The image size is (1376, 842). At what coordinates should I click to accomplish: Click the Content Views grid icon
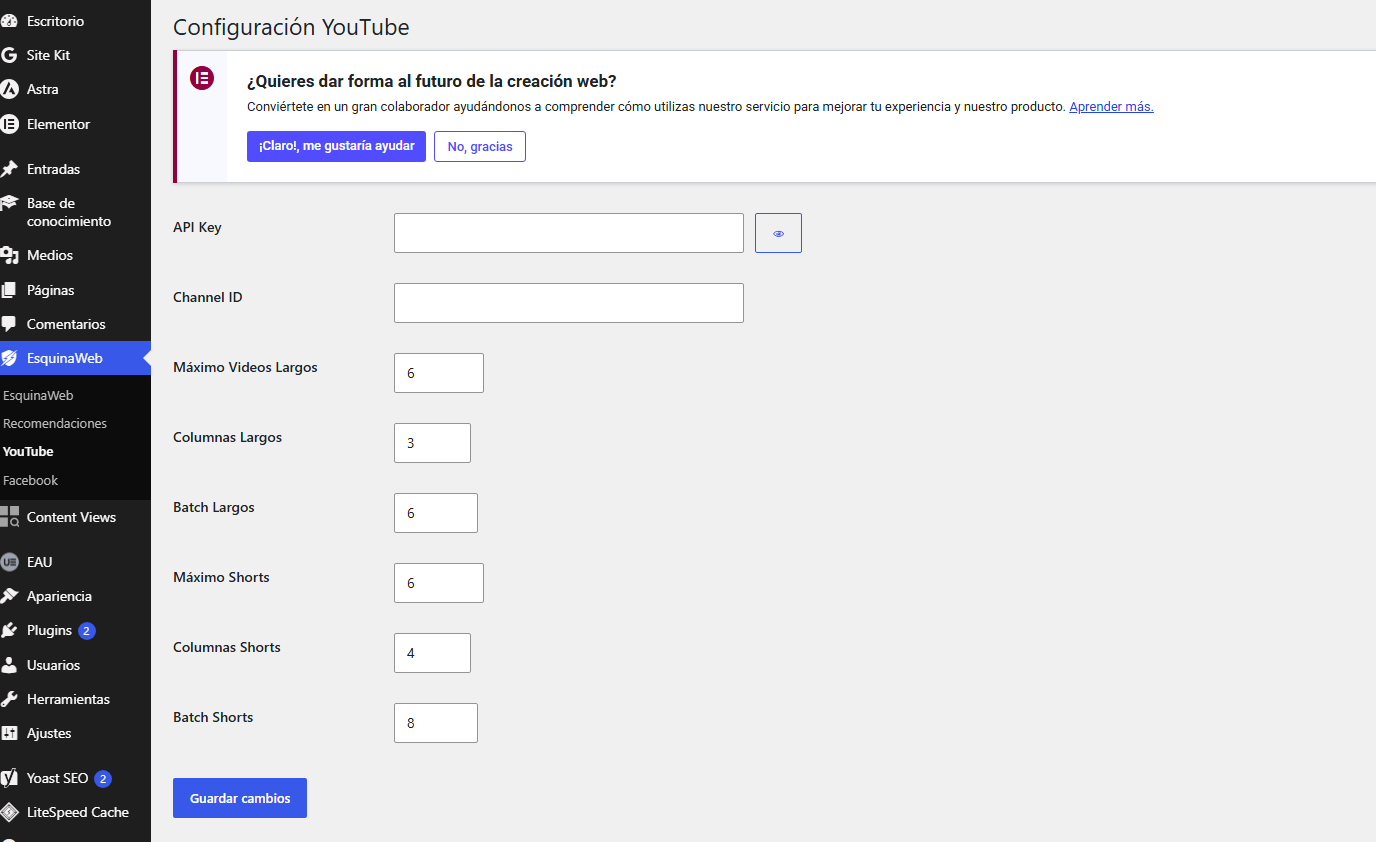[x=9, y=517]
